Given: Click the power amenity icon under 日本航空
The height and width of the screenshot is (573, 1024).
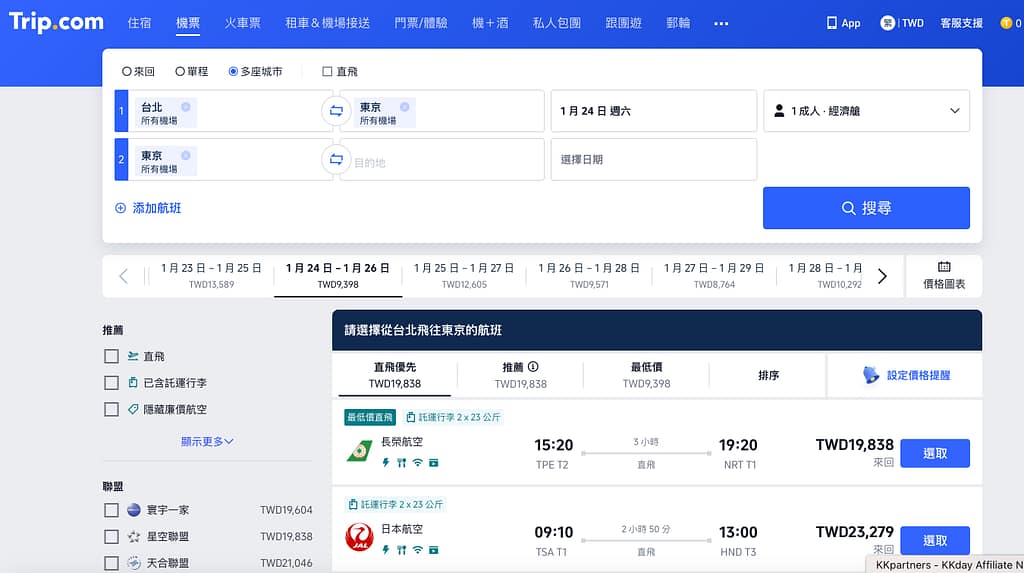Looking at the screenshot, I should pyautogui.click(x=386, y=550).
